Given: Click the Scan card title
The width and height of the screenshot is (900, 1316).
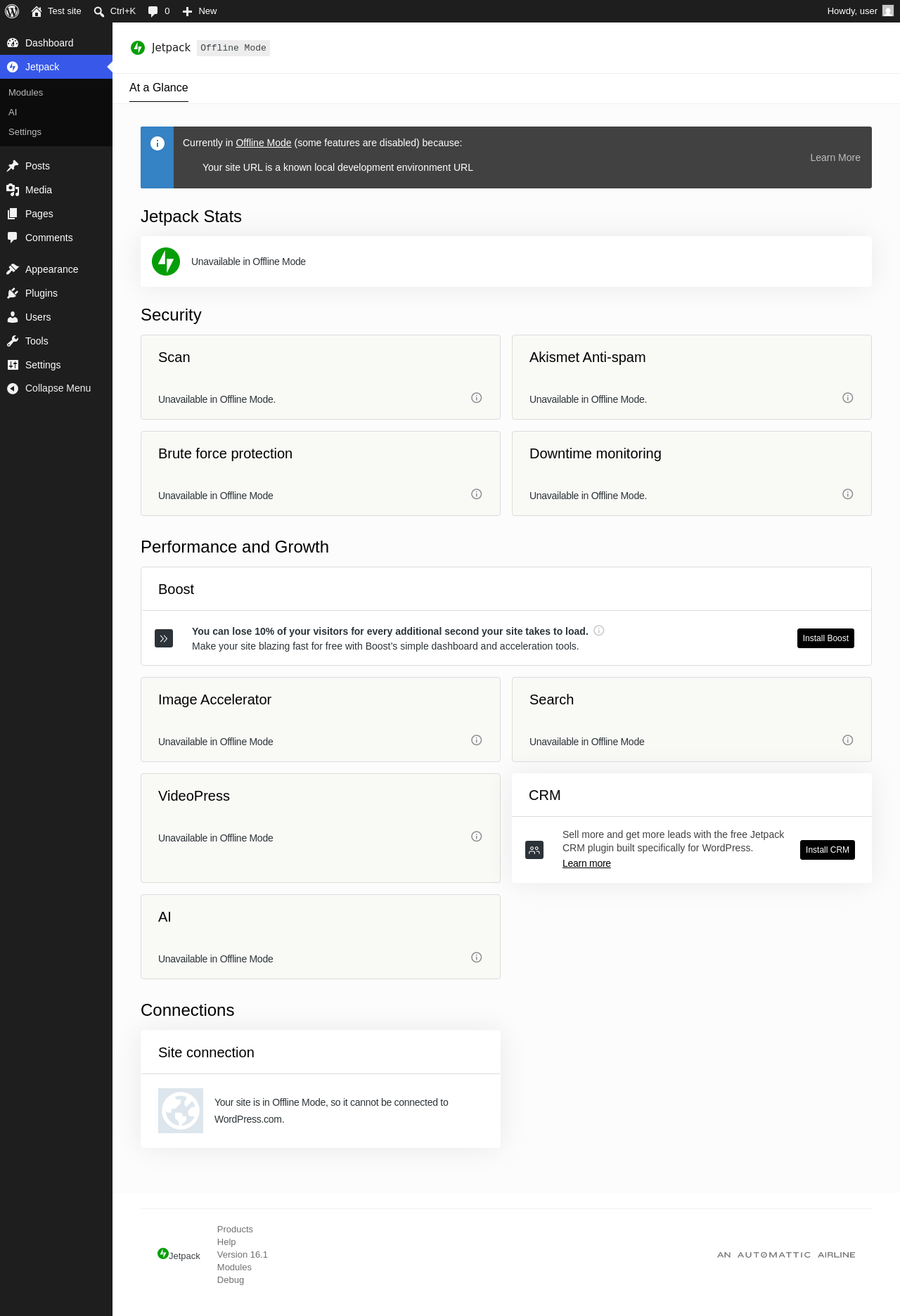Looking at the screenshot, I should [174, 357].
